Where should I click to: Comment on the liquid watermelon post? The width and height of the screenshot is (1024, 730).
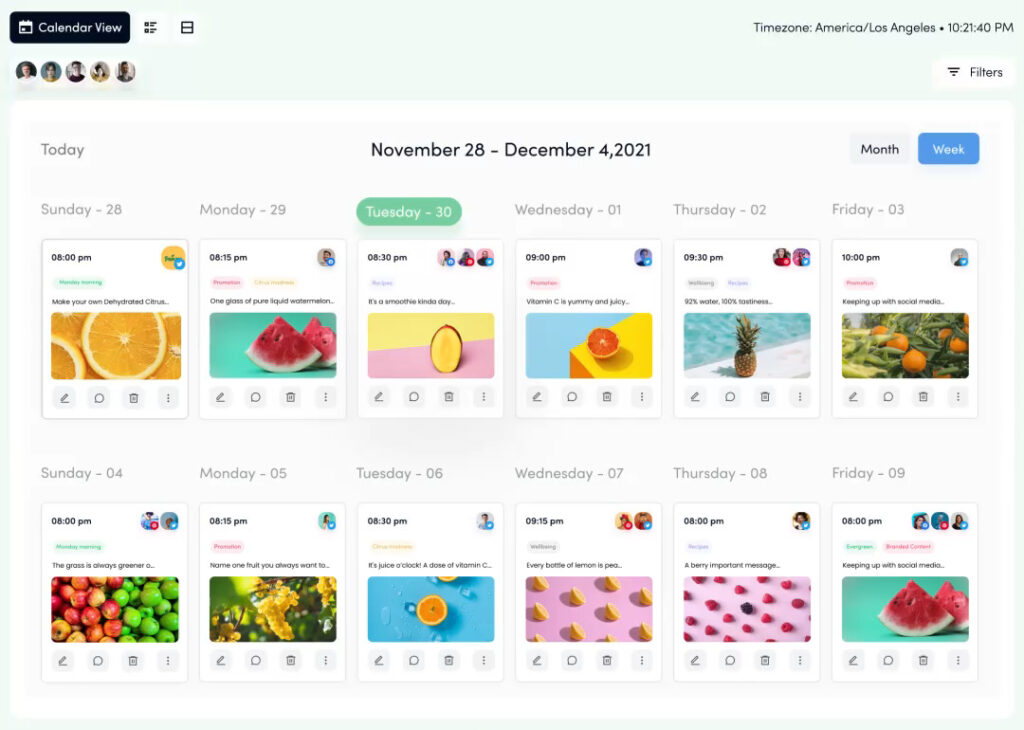(x=256, y=397)
